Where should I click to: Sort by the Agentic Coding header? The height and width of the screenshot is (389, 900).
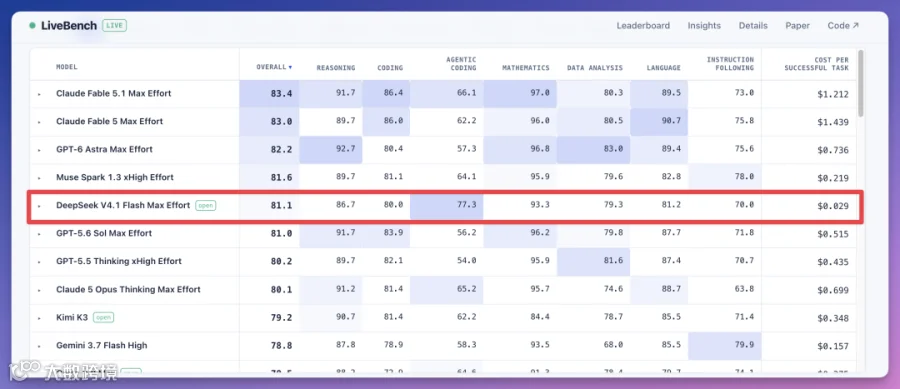461,64
